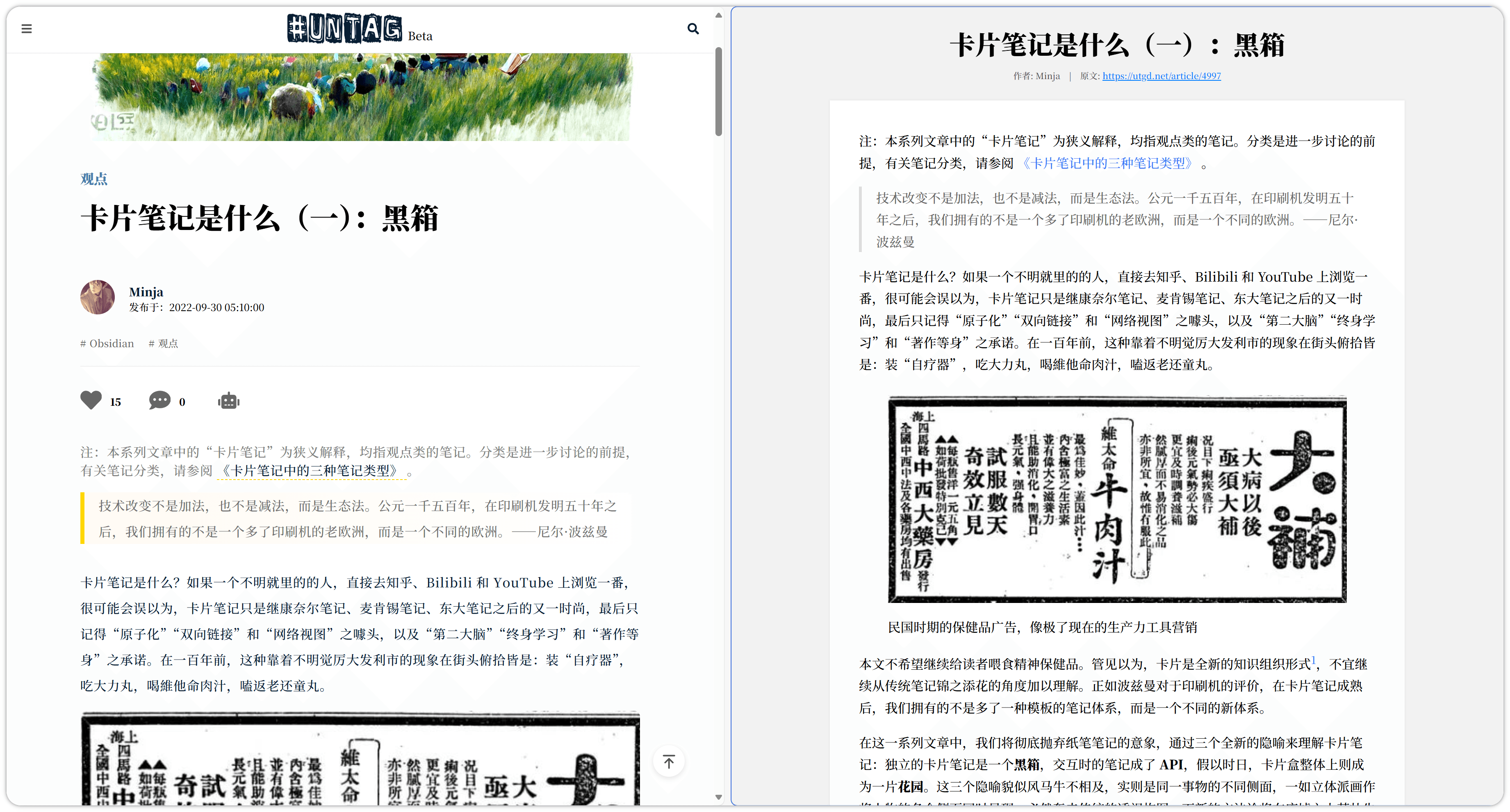Viewport: 1510px width, 812px height.
Task: Click the reader pane title 卡片笔记是什么（一）：黑箱
Action: (1117, 45)
